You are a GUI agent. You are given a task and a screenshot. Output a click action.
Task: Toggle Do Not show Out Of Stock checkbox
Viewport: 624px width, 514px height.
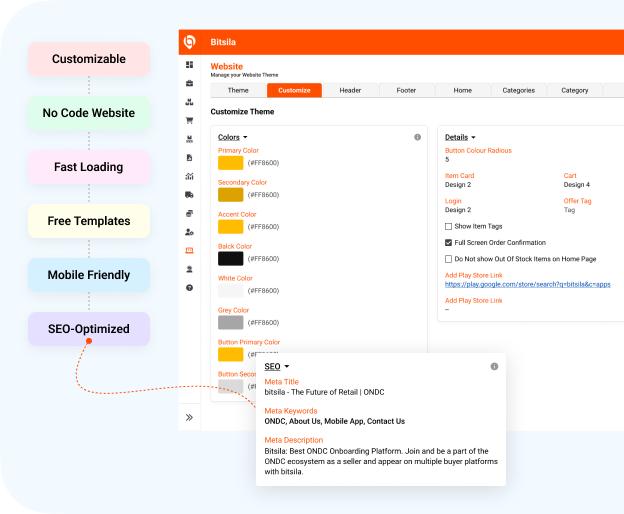coord(448,259)
